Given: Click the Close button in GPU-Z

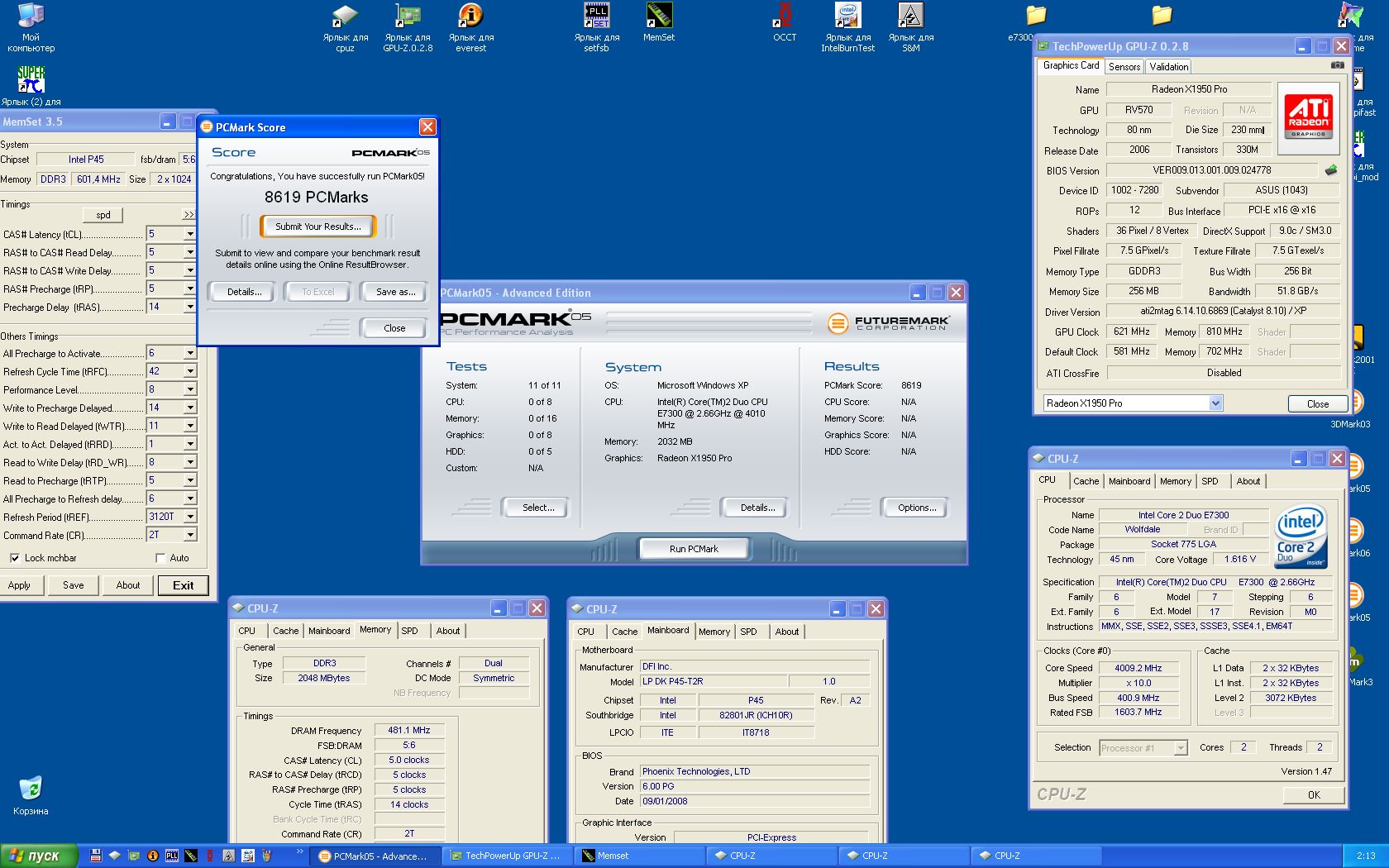Looking at the screenshot, I should click(1317, 404).
